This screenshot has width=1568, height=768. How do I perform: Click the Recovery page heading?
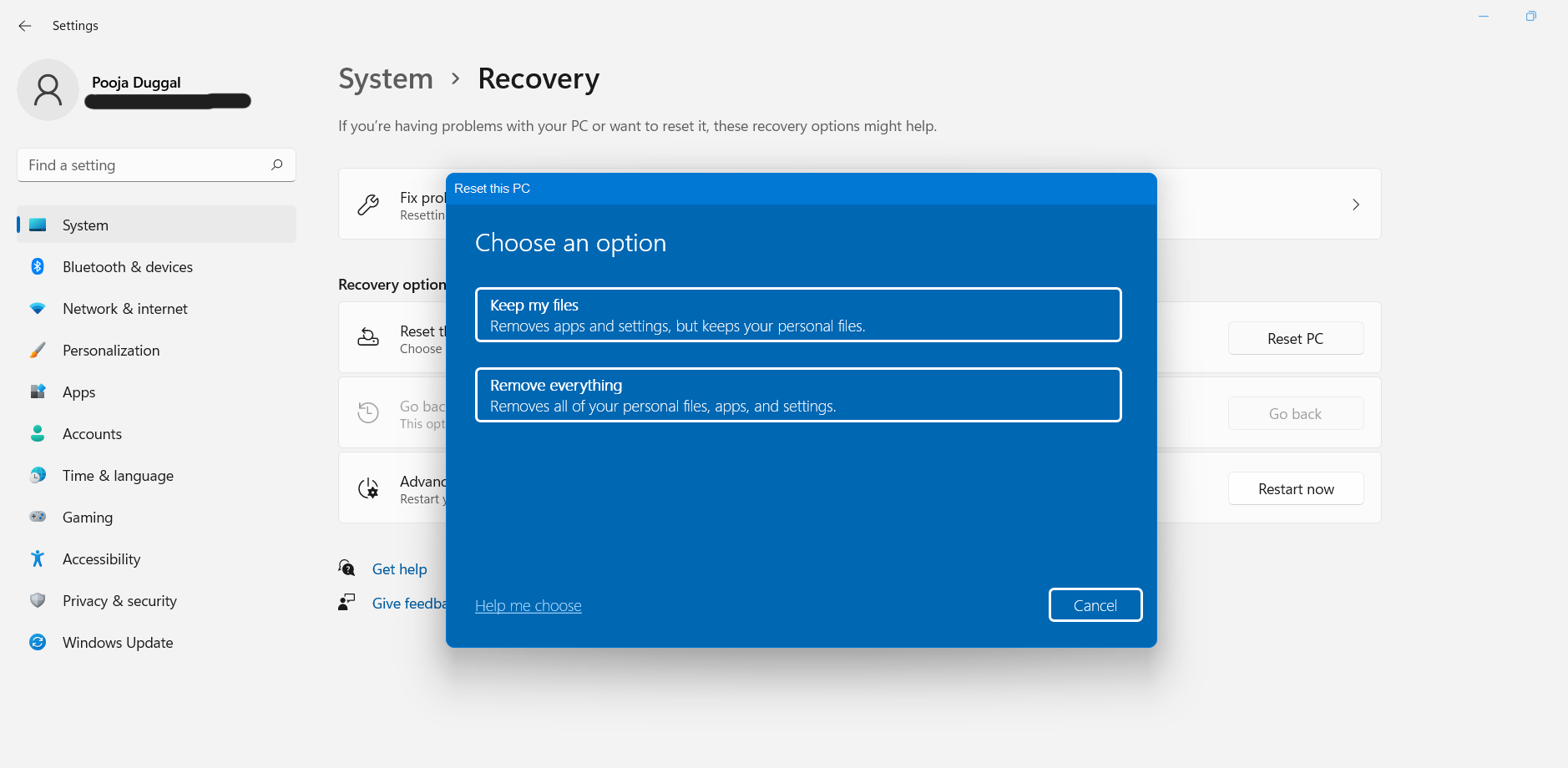coord(539,78)
